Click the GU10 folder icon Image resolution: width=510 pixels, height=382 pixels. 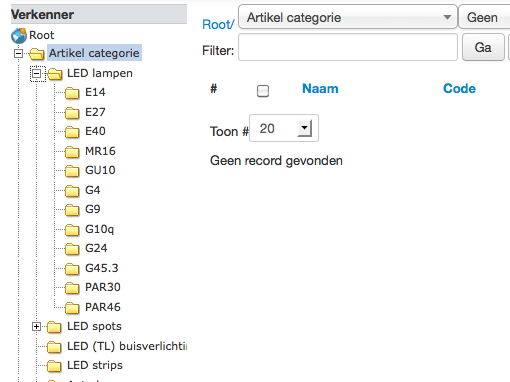pyautogui.click(x=72, y=171)
